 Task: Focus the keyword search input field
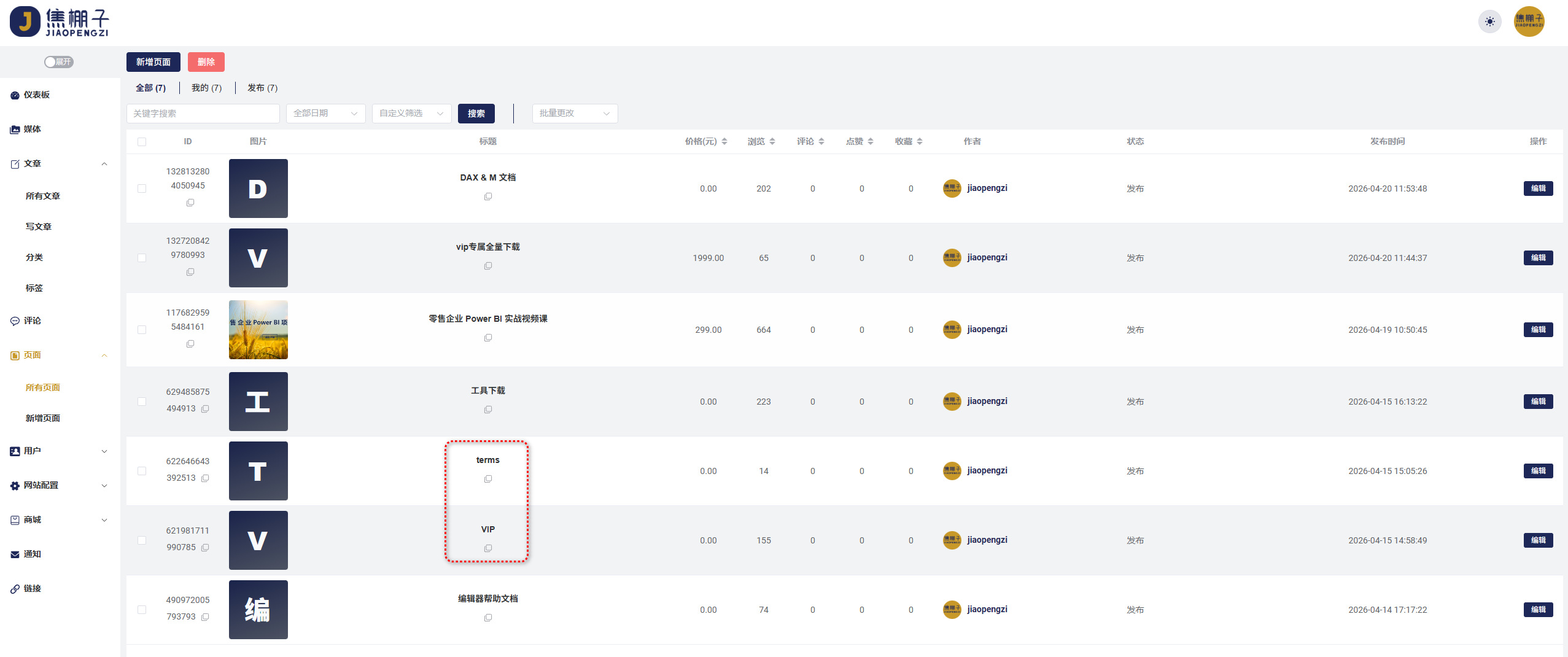pos(203,114)
